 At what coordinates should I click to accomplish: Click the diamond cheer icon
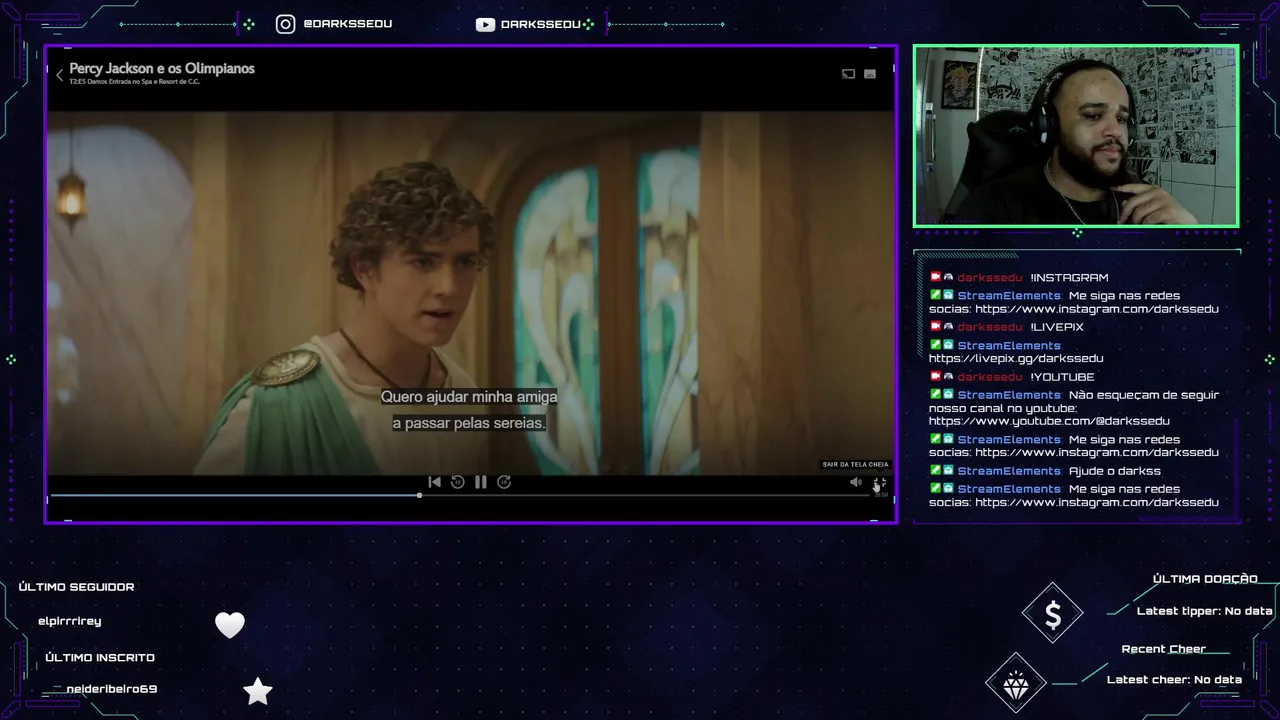tap(1016, 683)
